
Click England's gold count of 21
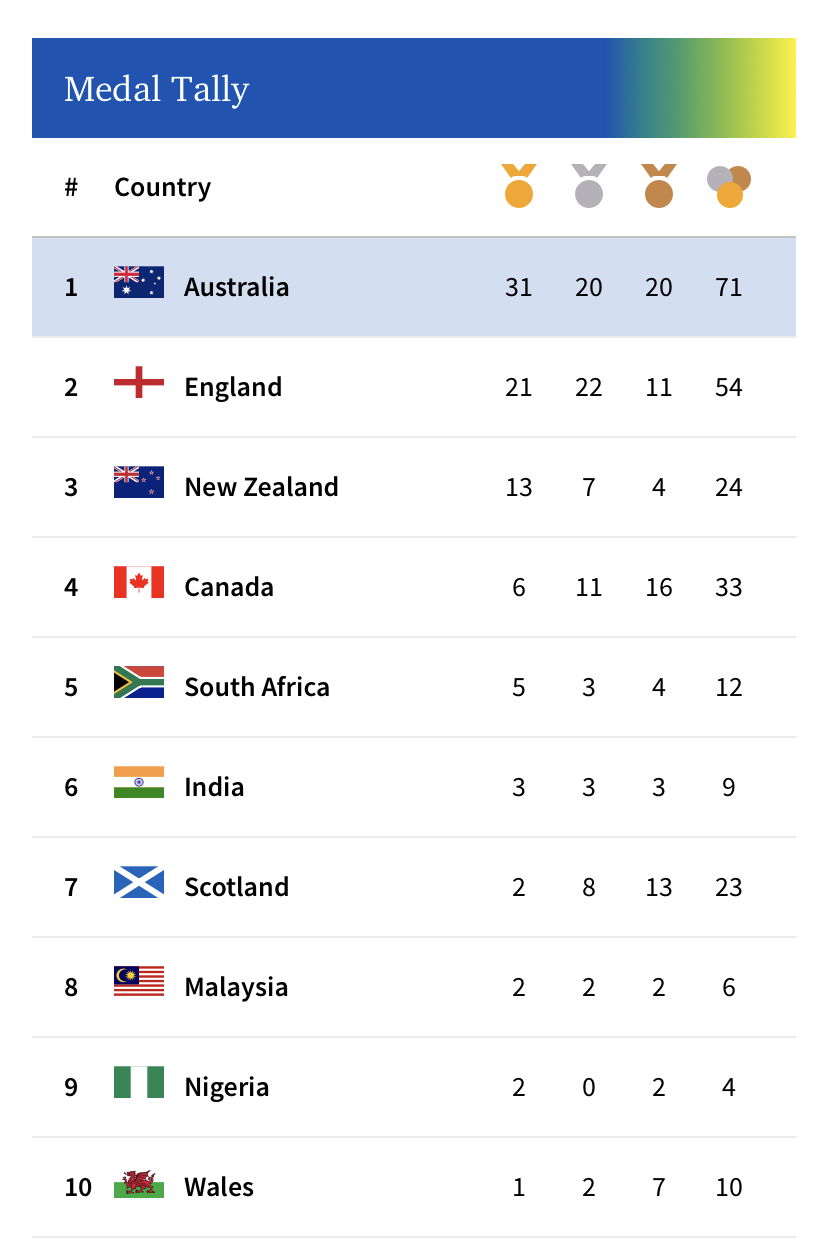(519, 387)
